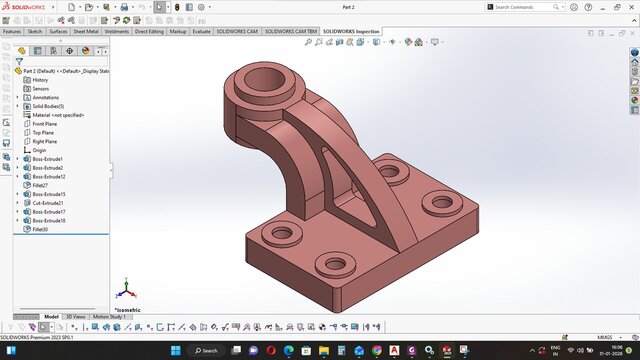Open File Explorer folder icon in task pane
This screenshot has width=640, height=360.
point(635,81)
